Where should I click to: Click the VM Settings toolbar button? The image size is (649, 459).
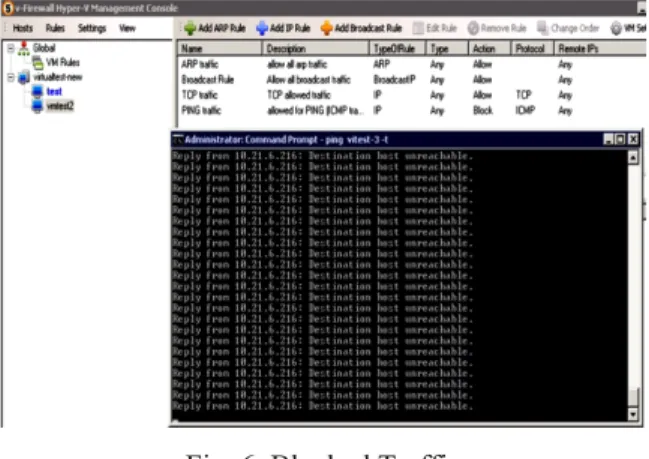click(x=627, y=28)
